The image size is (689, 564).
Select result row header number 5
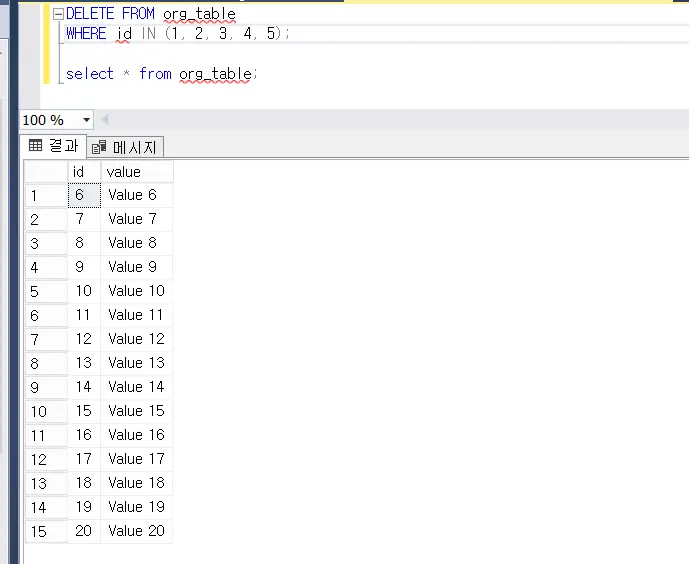[x=46, y=291]
